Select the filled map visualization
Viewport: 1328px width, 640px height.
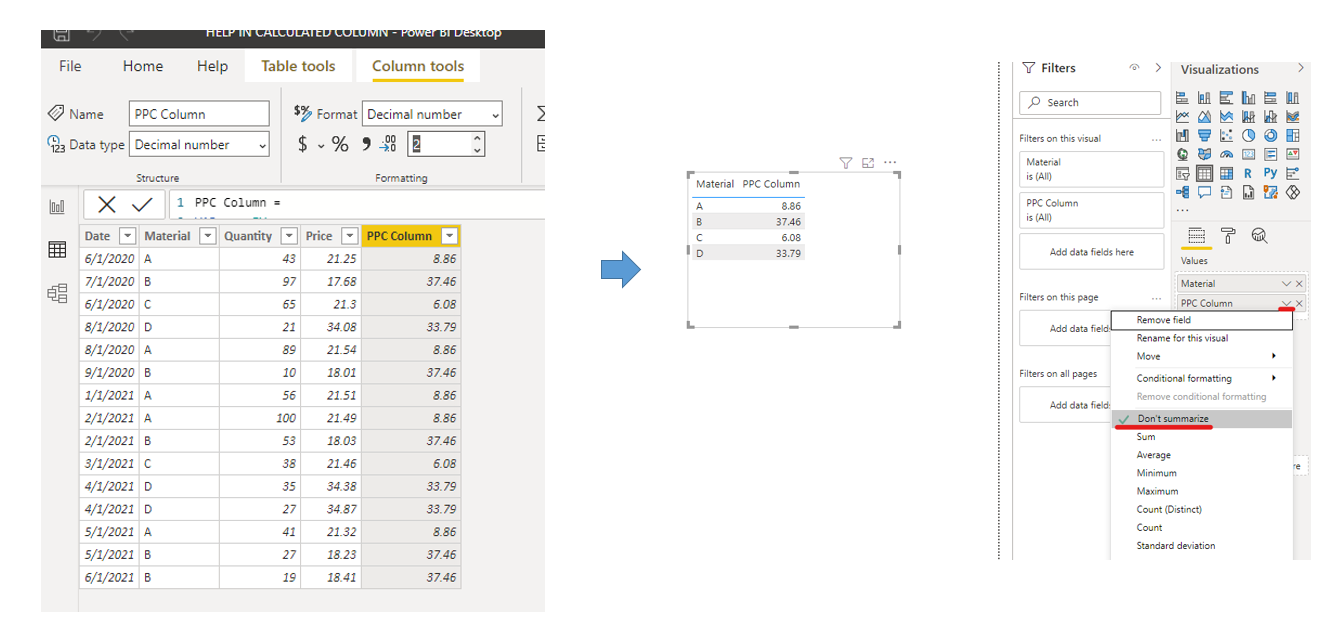click(x=1204, y=154)
